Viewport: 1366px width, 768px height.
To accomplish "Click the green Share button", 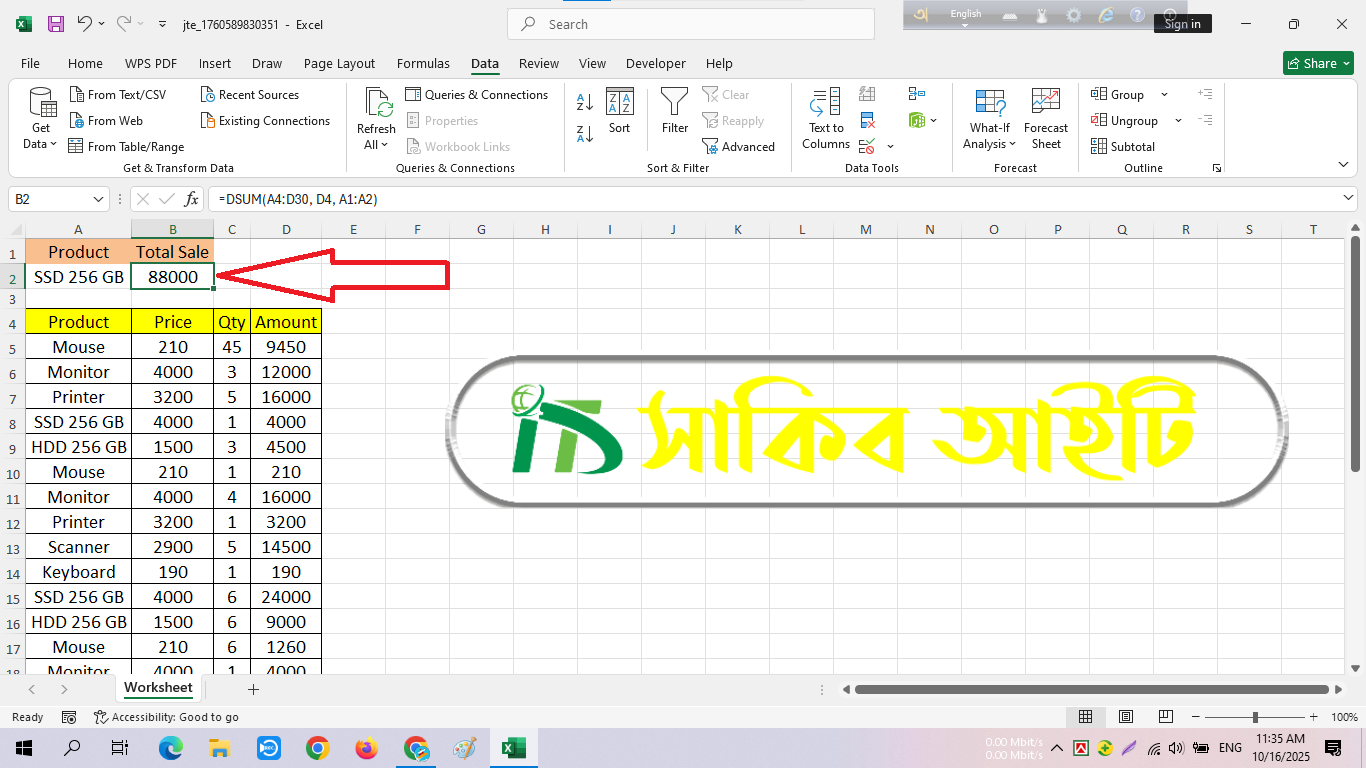I will pyautogui.click(x=1318, y=63).
